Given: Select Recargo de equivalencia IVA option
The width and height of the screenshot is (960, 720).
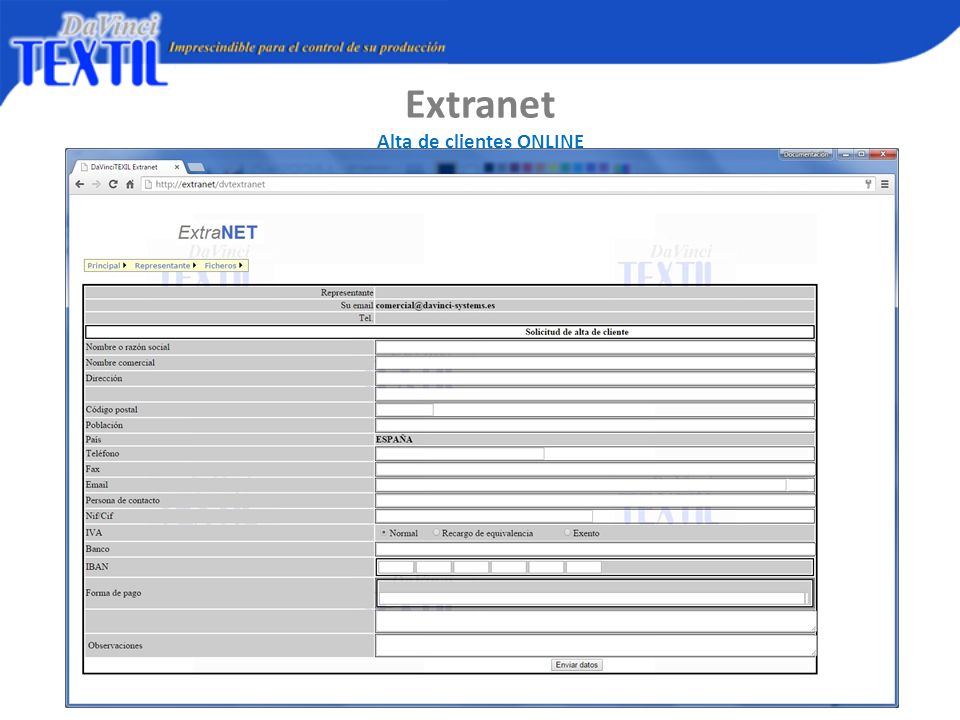Looking at the screenshot, I should 437,533.
